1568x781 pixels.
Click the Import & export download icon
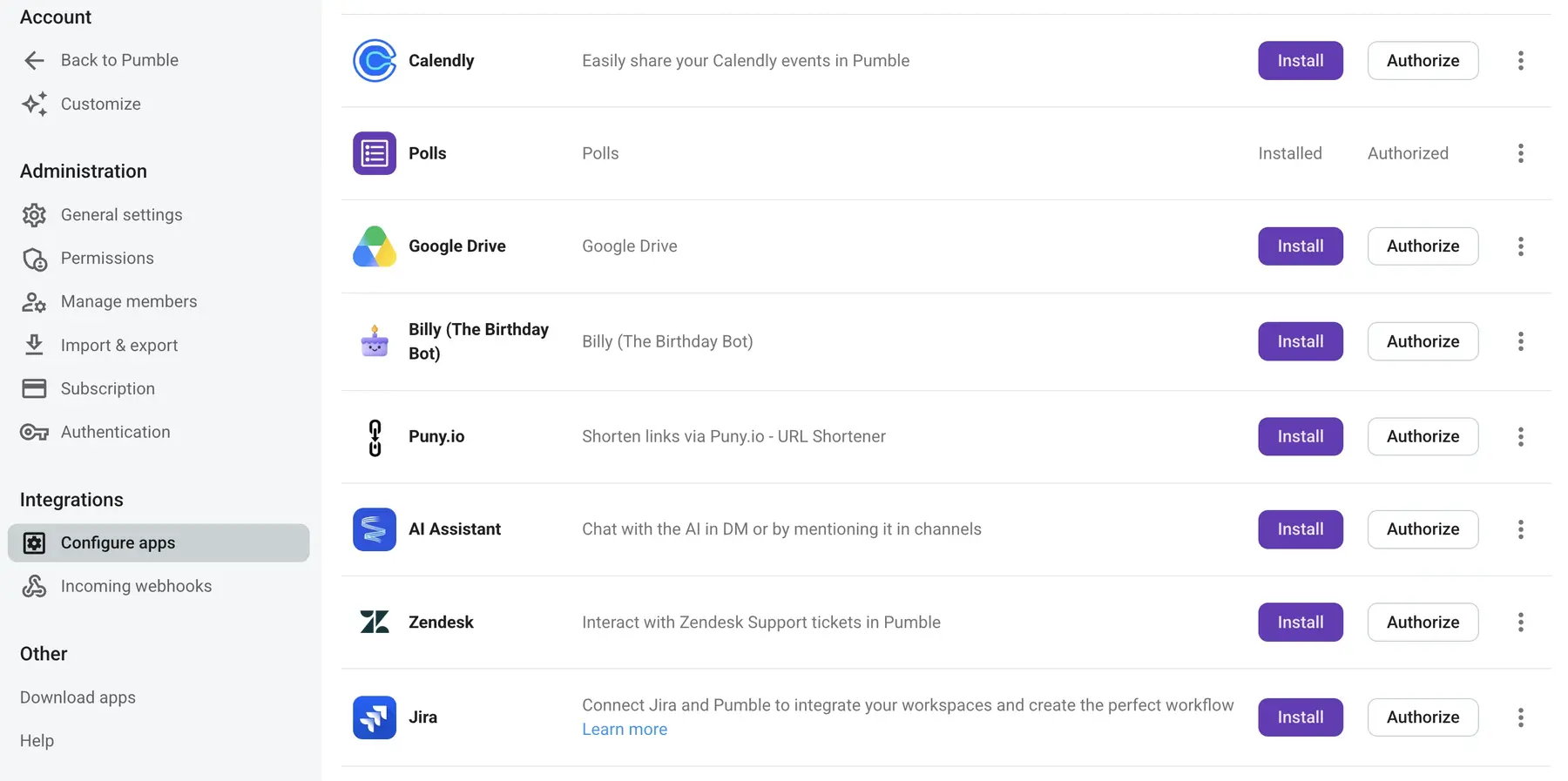(34, 345)
